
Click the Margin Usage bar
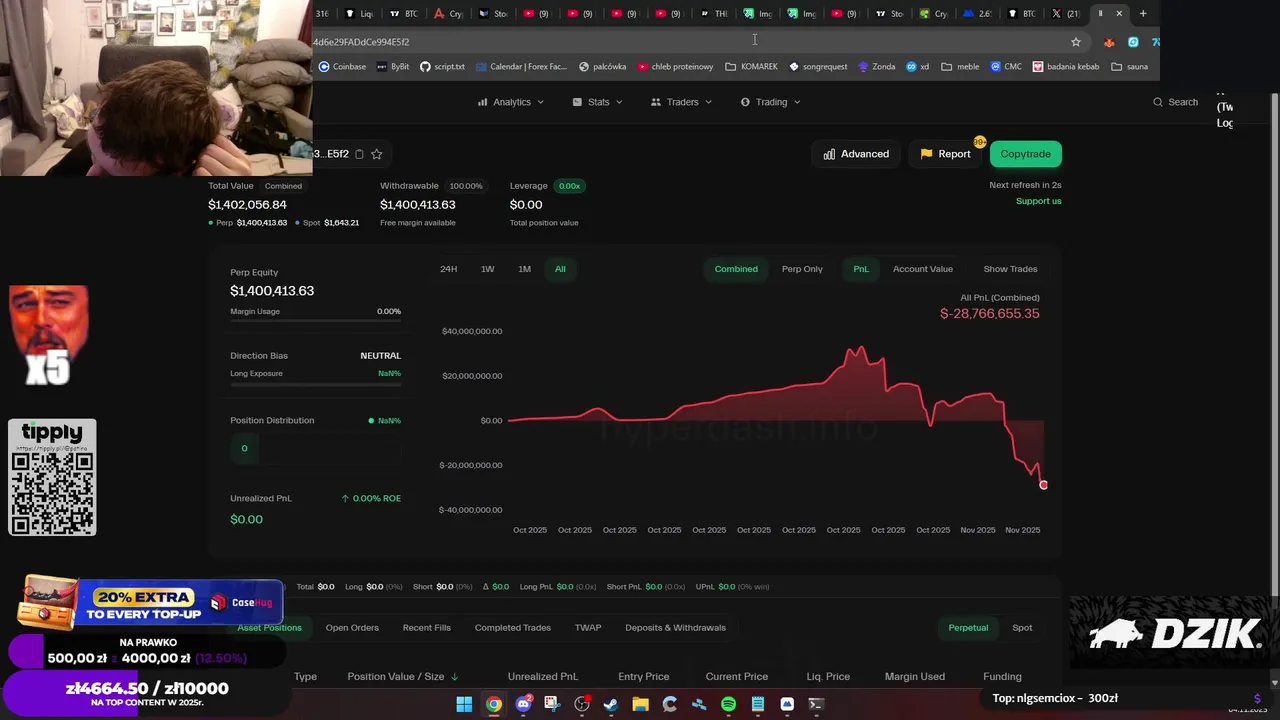pyautogui.click(x=315, y=322)
